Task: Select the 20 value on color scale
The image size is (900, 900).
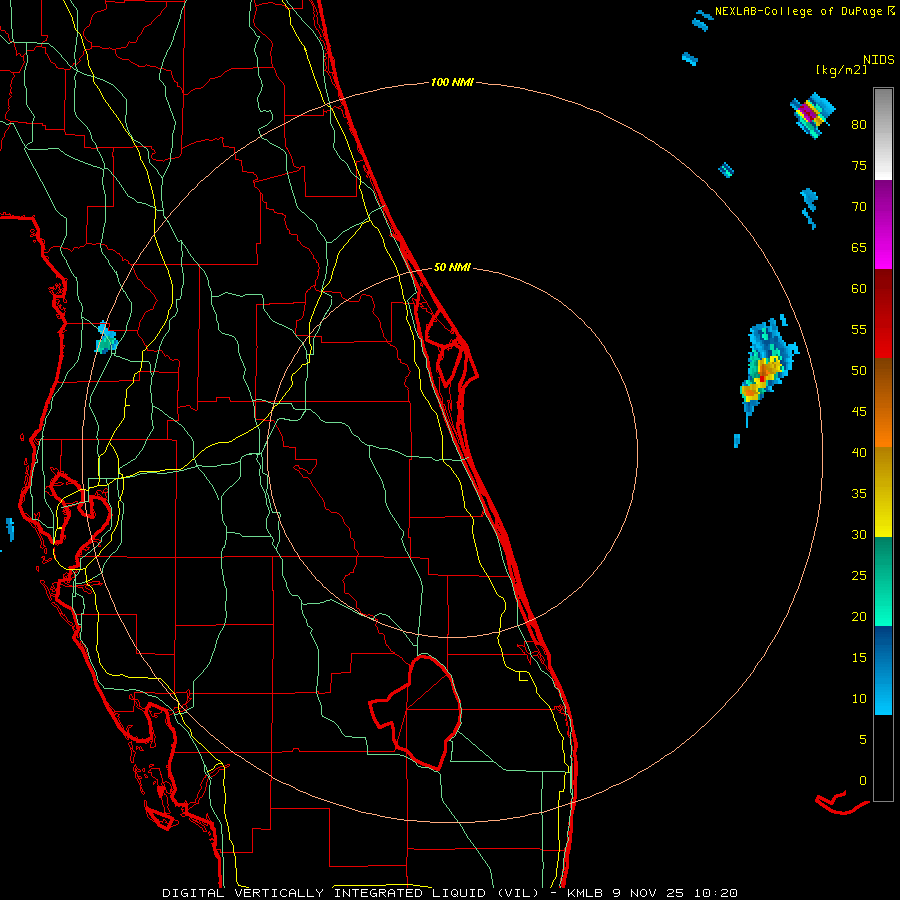Action: [859, 616]
